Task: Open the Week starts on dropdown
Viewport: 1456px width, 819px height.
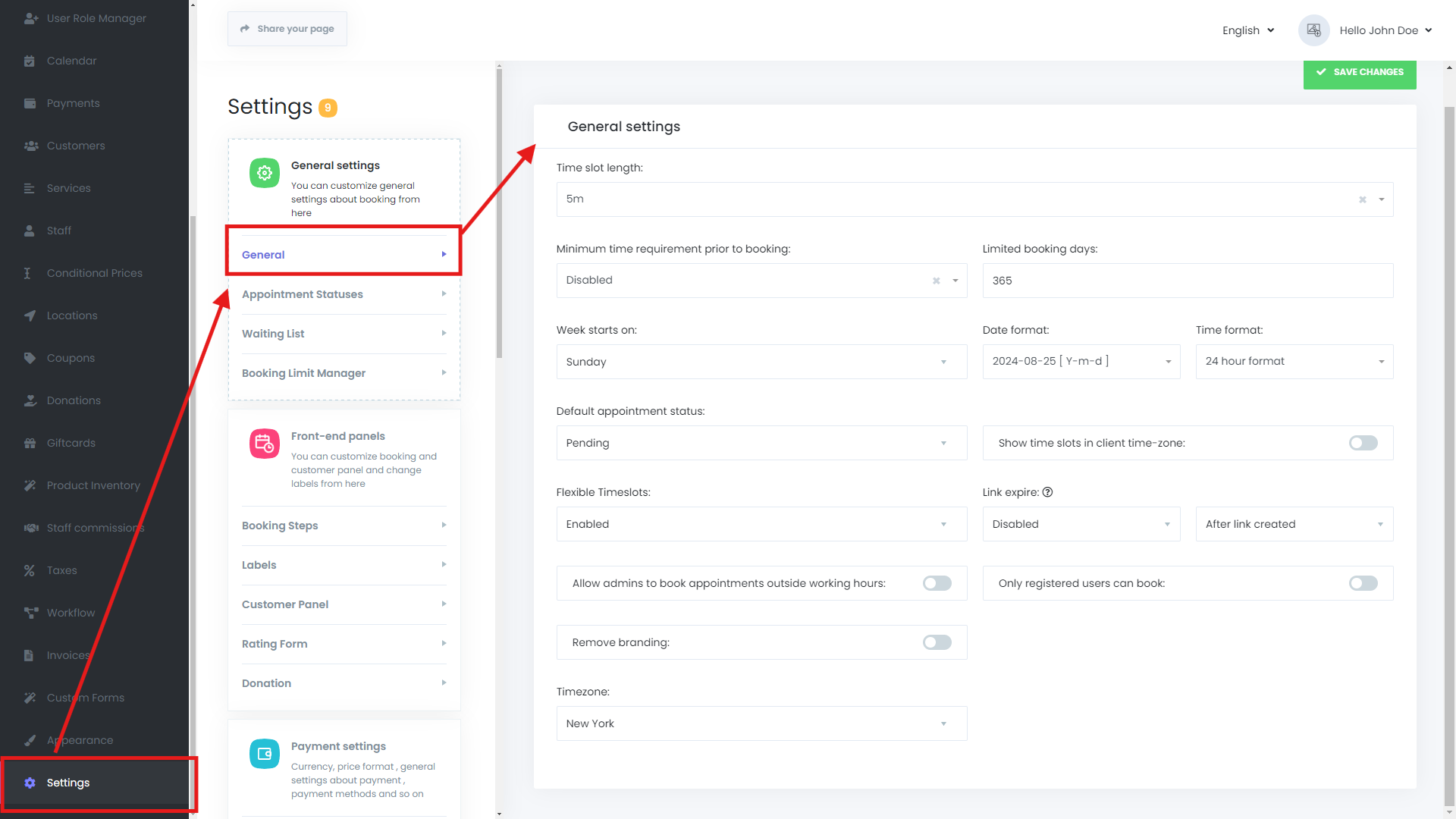Action: [x=761, y=362]
